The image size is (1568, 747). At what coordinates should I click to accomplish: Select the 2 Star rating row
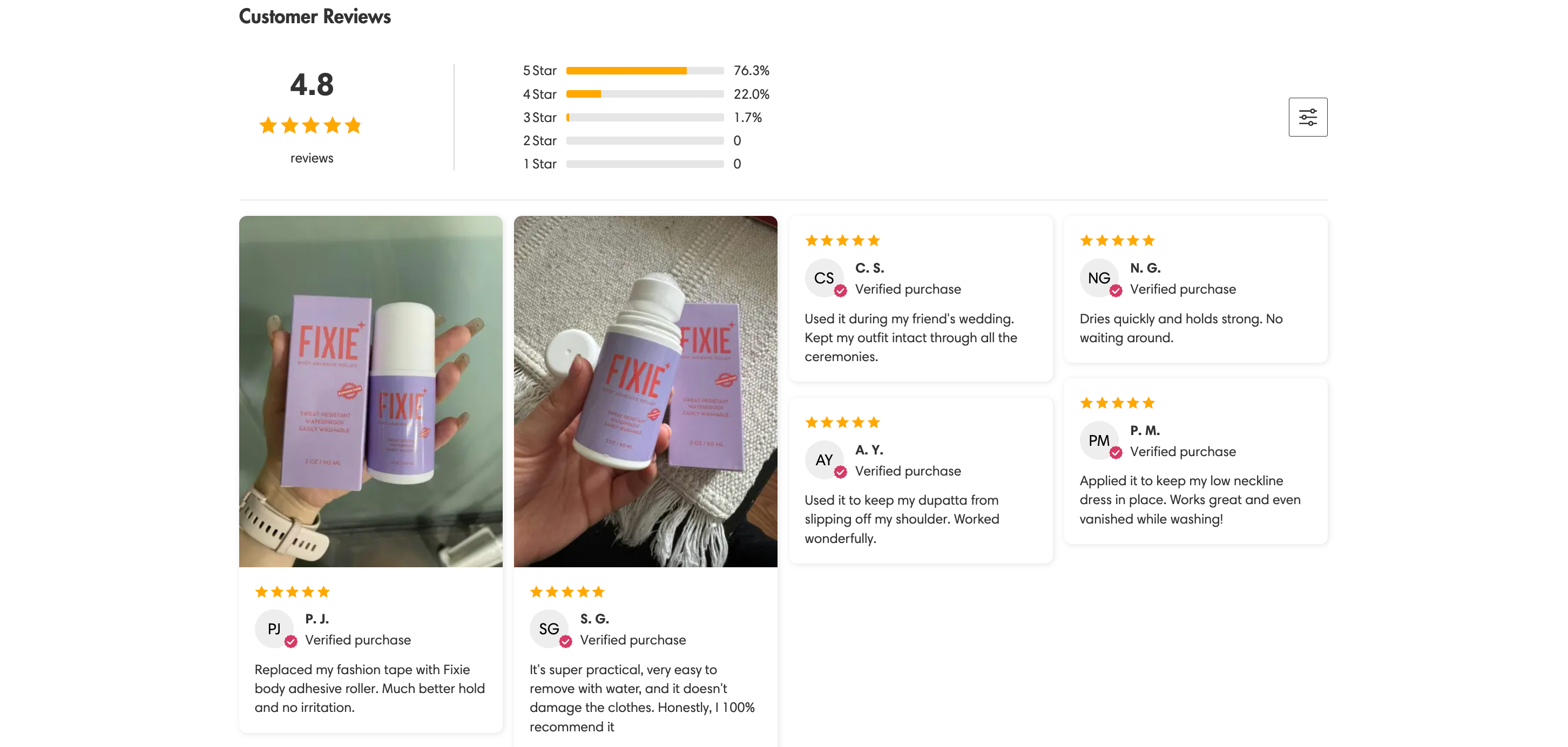[x=645, y=140]
